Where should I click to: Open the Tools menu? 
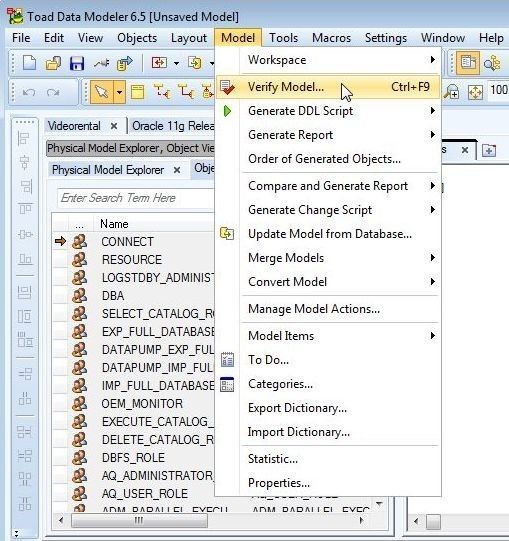[x=283, y=38]
